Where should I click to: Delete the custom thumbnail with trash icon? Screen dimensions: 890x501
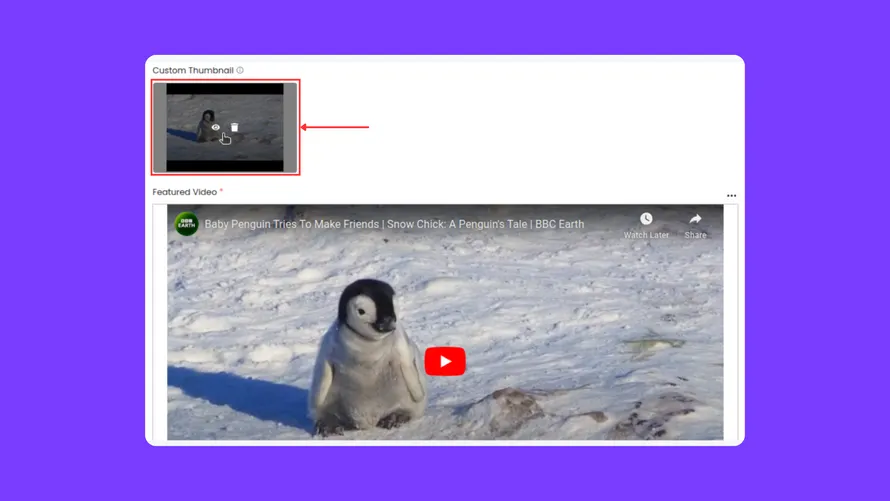(x=235, y=127)
